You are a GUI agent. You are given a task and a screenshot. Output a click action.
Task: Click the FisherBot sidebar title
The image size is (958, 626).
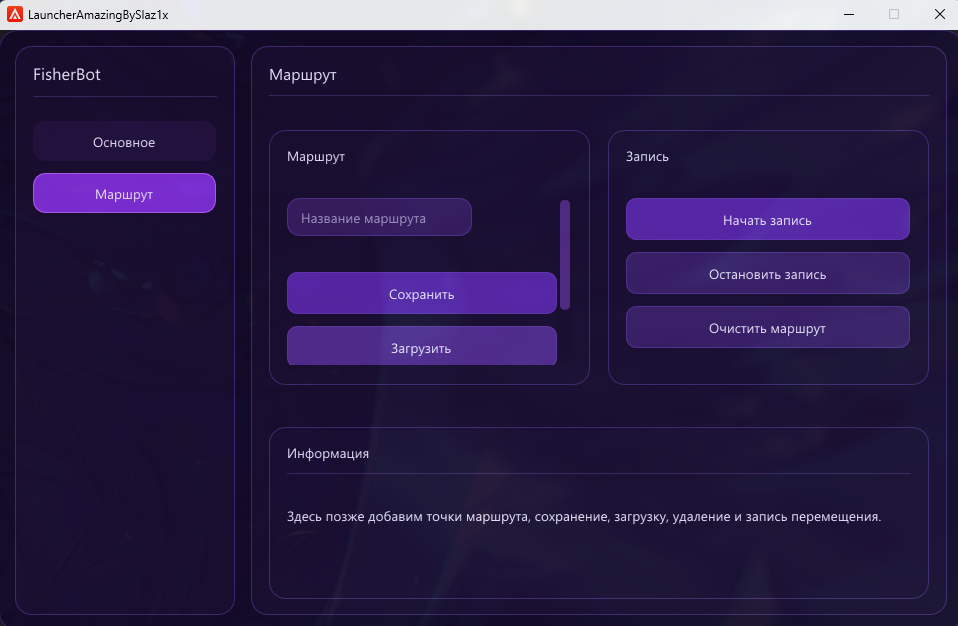[x=67, y=75]
